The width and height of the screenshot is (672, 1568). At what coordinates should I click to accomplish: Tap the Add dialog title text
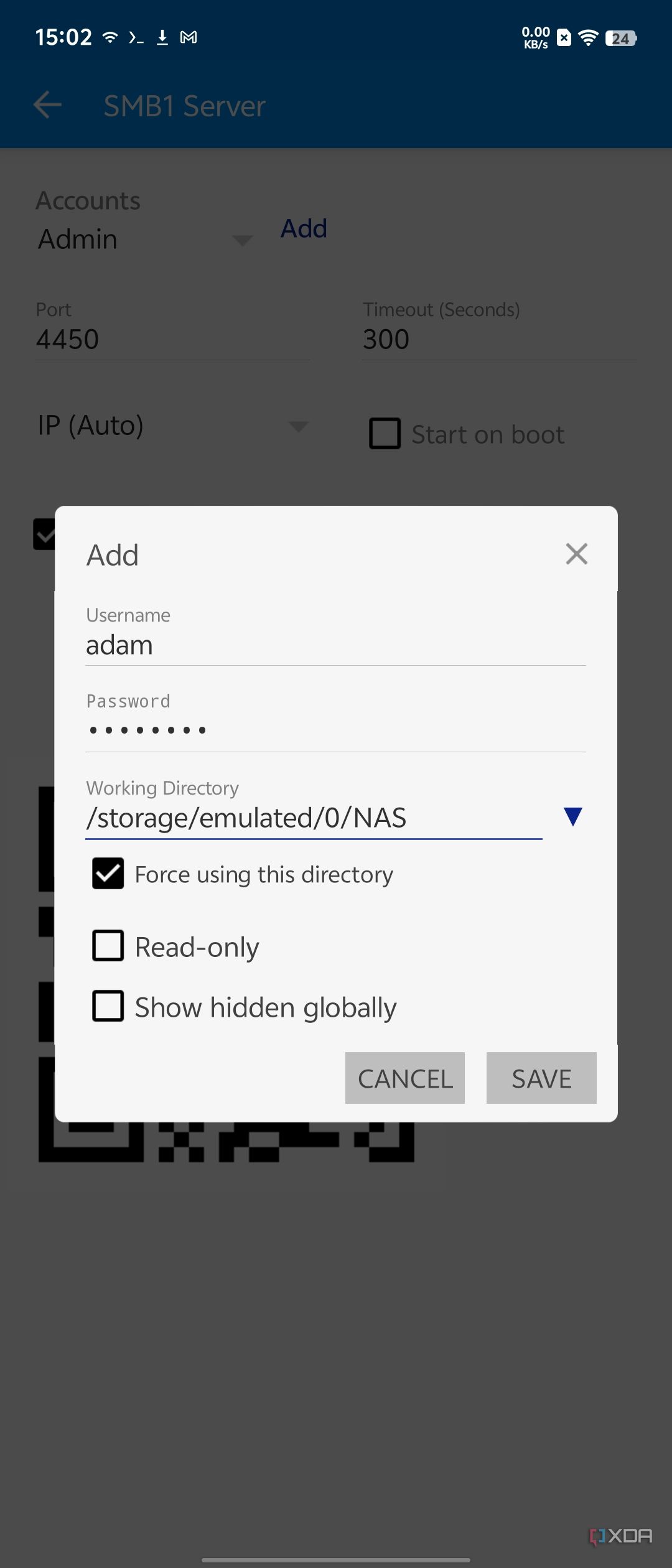113,555
